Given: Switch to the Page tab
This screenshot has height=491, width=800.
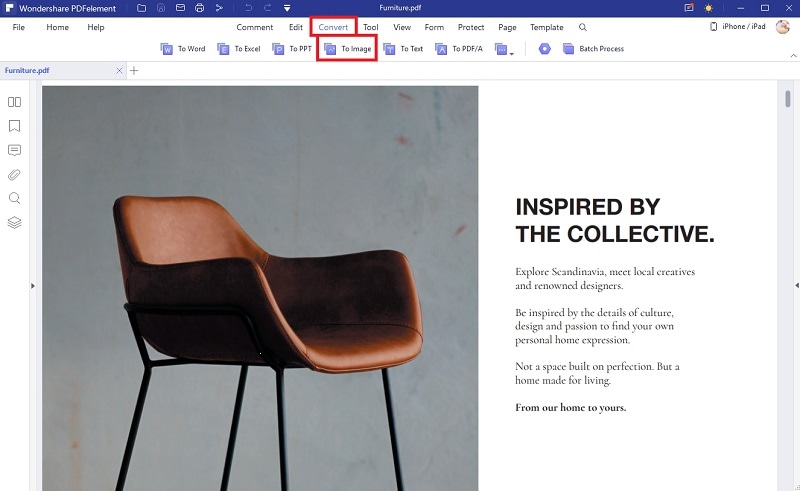Looking at the screenshot, I should [x=507, y=27].
